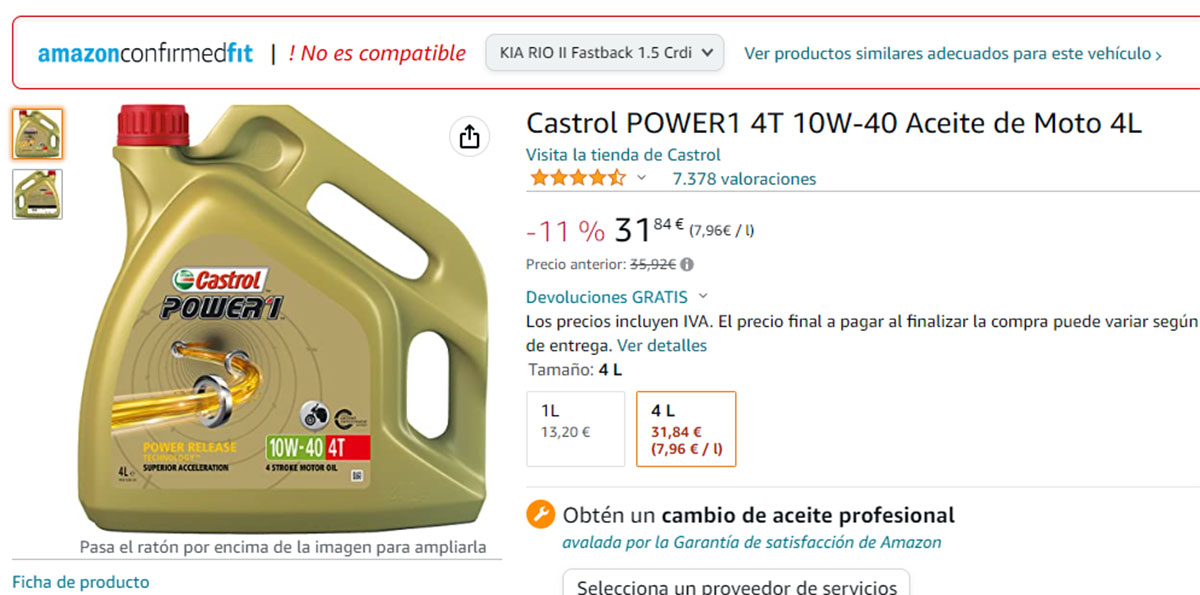This screenshot has width=1200, height=595.
Task: Open the Ficha de producto link
Action: [x=81, y=582]
